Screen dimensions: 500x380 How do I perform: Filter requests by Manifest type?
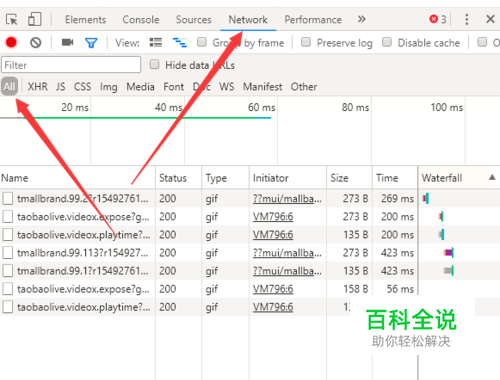[x=262, y=87]
